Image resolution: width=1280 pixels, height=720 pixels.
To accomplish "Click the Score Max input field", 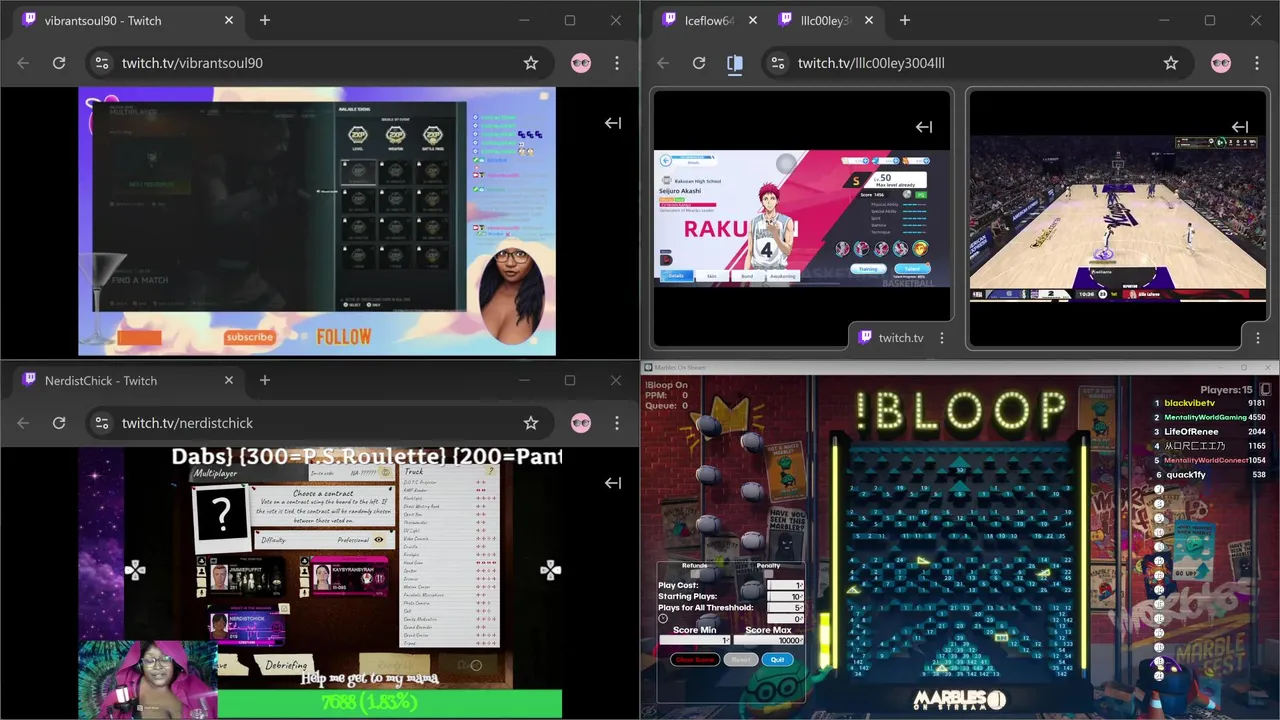I will pos(768,640).
